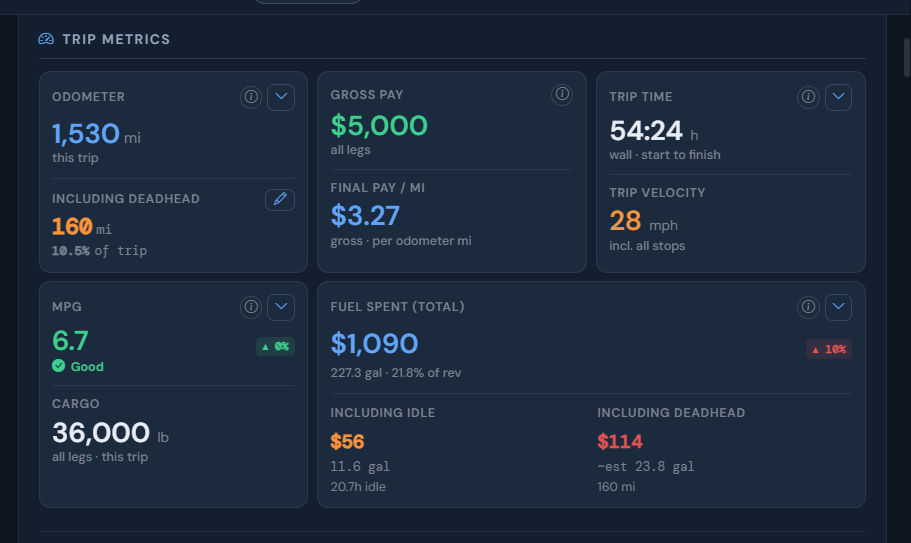Open the Fuel Spent info icon
Screen dimensions: 911x543
coord(808,307)
